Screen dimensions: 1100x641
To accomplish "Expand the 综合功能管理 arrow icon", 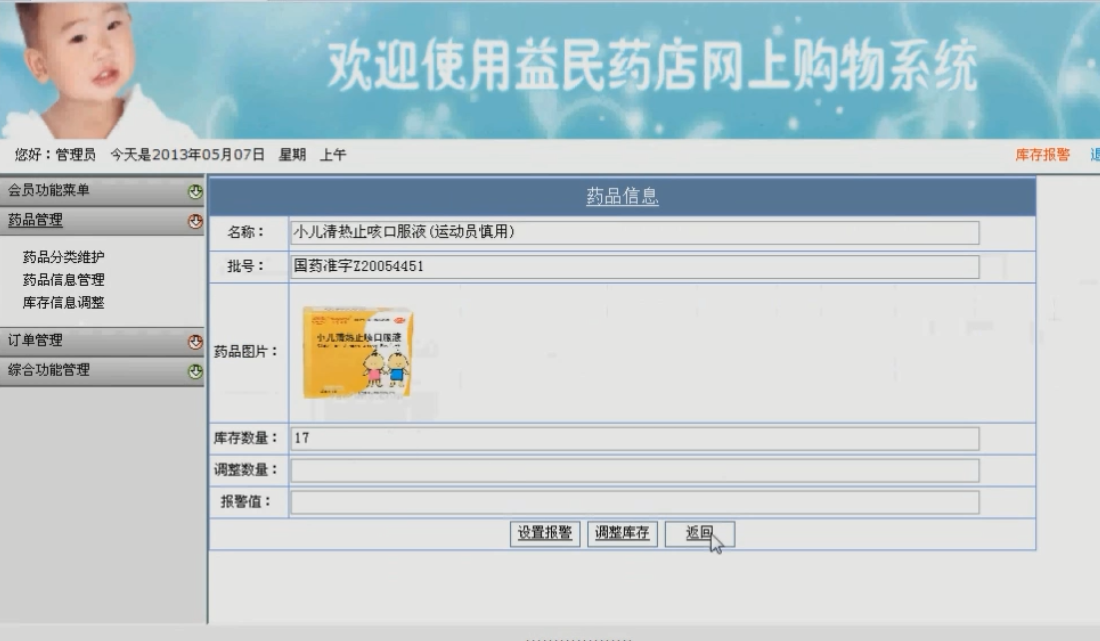I will [195, 372].
